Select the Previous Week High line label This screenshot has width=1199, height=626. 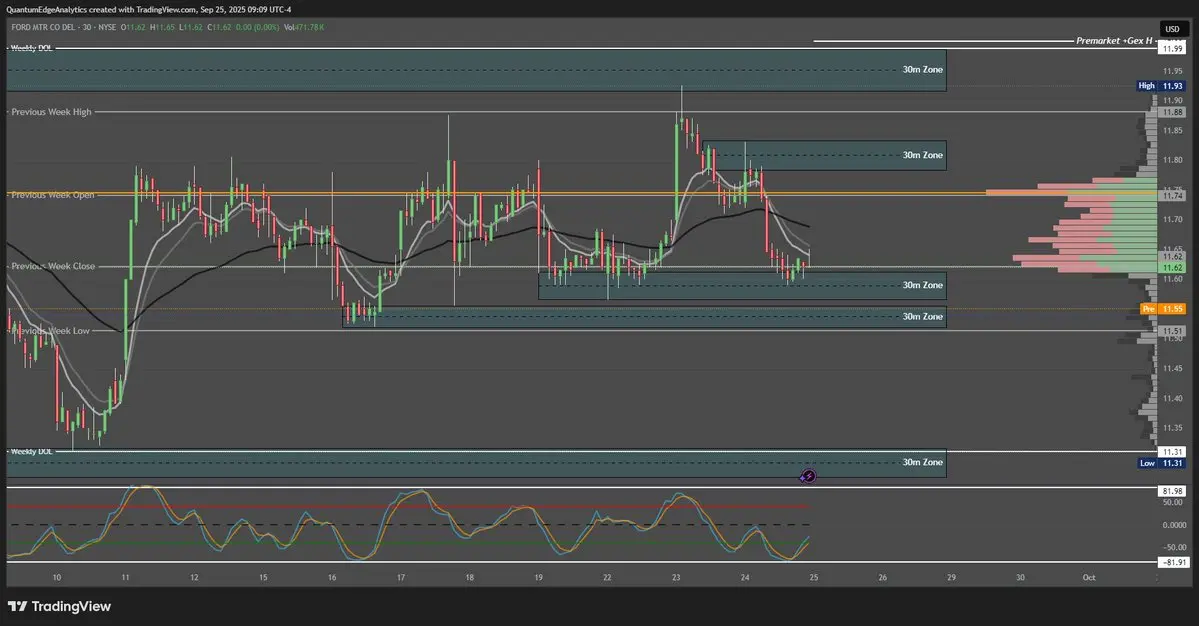pos(51,112)
